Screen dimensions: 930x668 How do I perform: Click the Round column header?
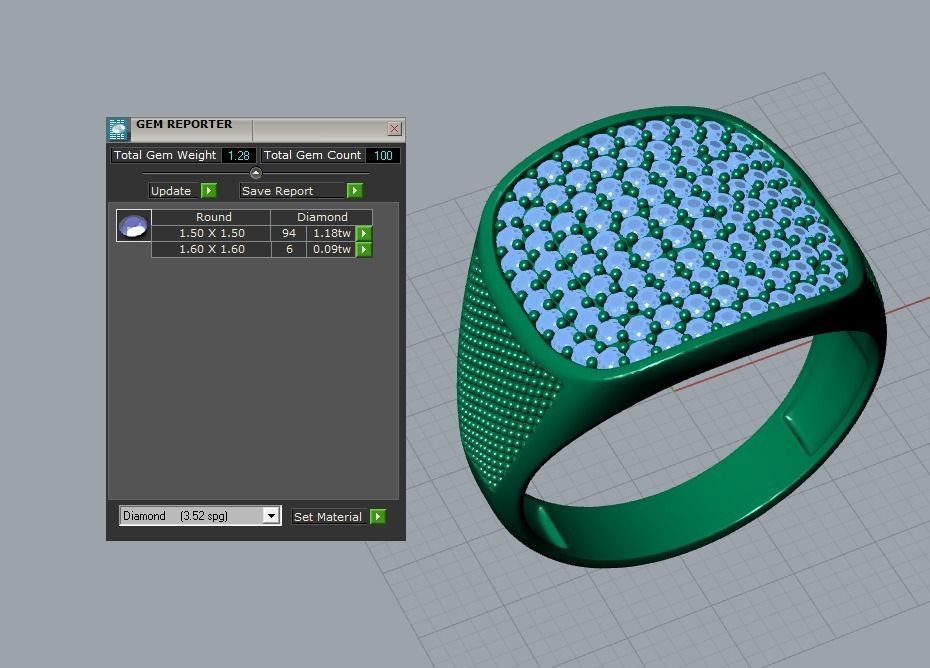pyautogui.click(x=212, y=217)
